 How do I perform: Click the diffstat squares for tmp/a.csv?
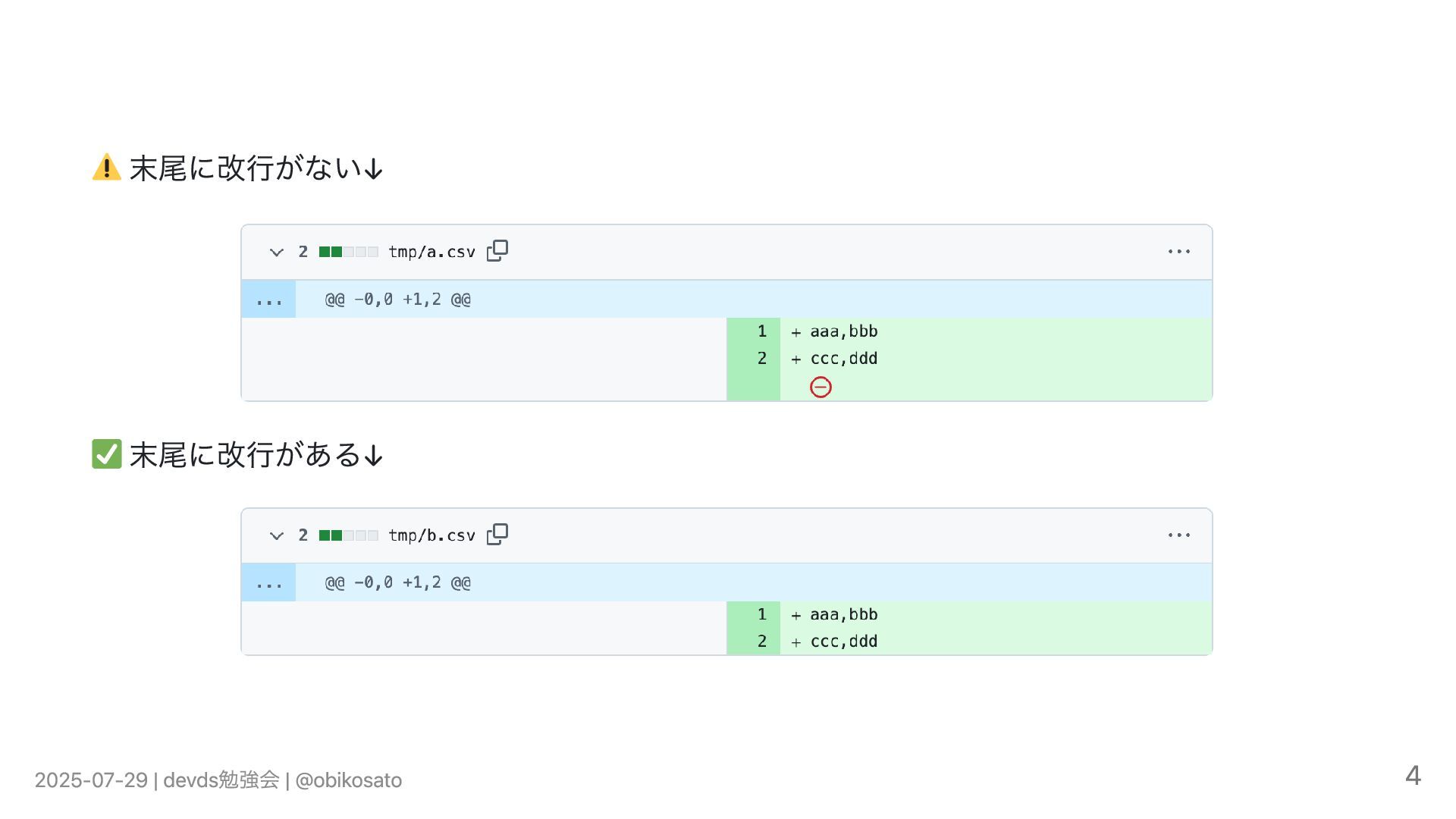349,252
